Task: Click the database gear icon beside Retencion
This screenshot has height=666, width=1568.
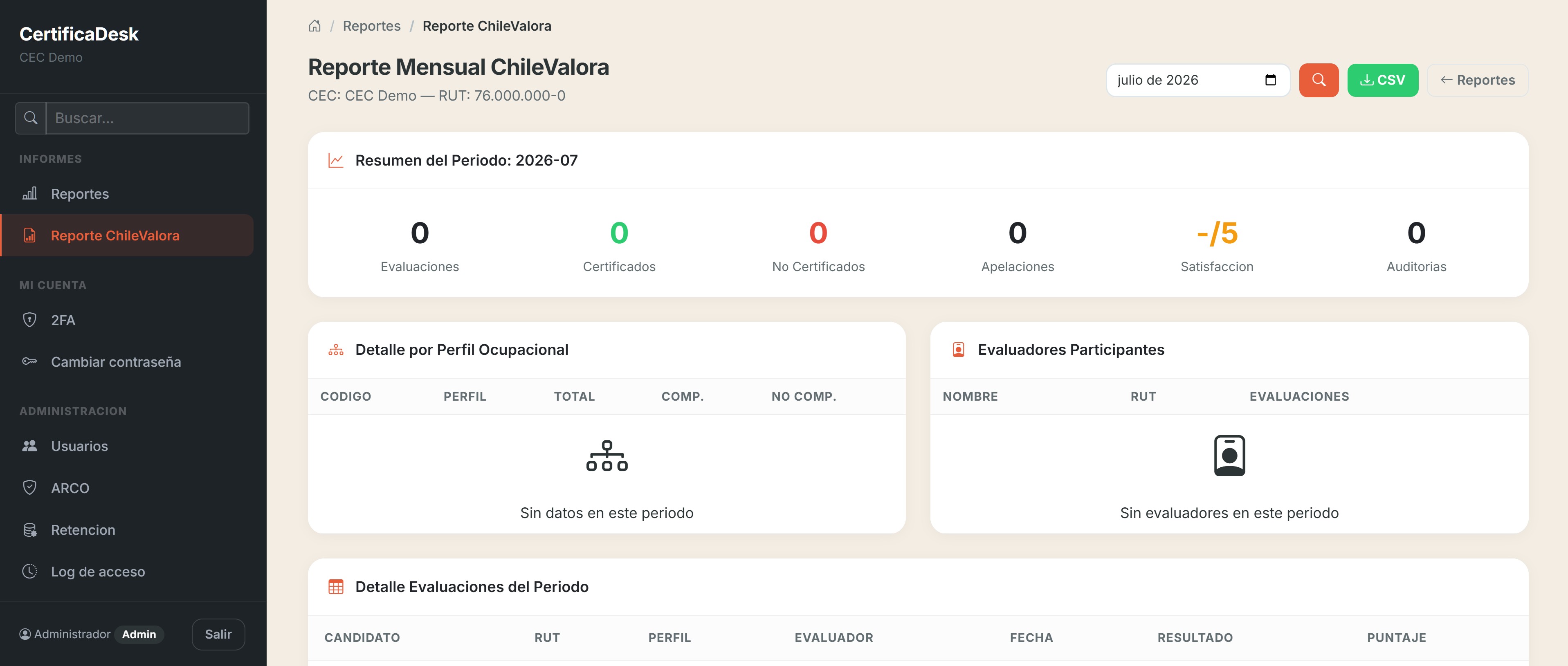Action: (29, 529)
